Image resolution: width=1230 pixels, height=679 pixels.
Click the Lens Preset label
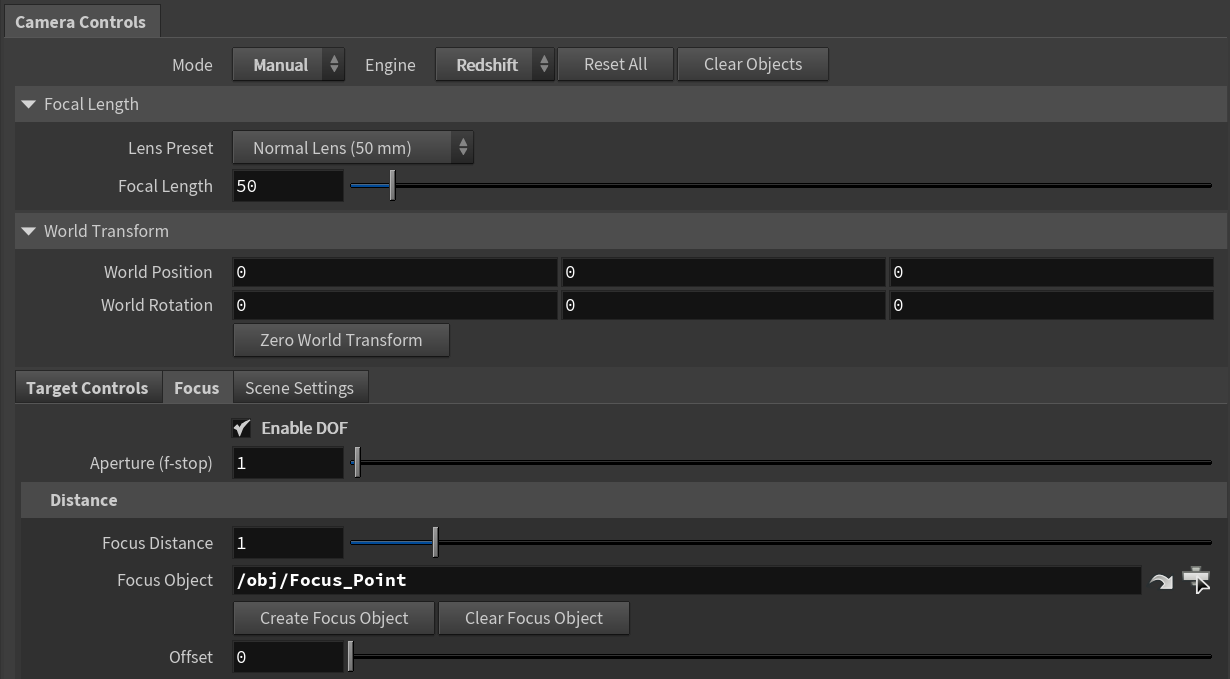[x=170, y=148]
